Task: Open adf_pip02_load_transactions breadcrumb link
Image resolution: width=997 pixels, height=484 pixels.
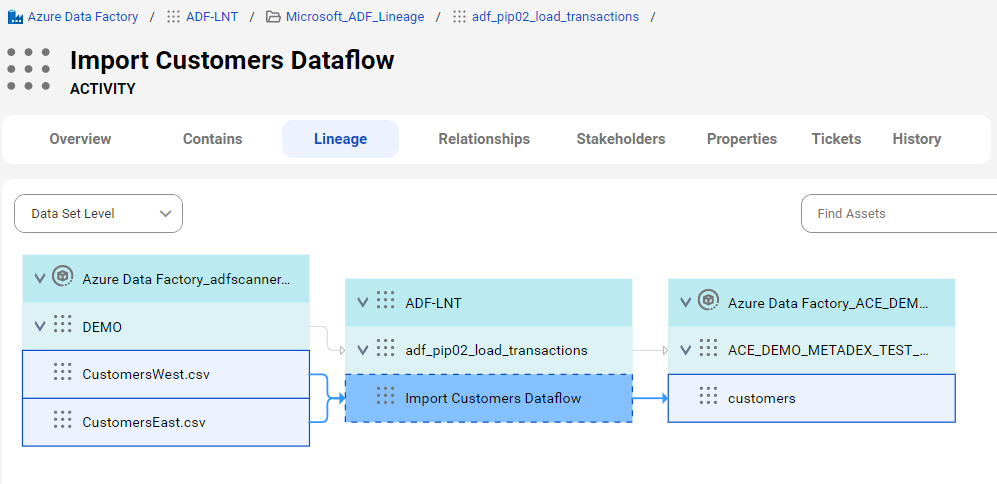Action: (555, 17)
